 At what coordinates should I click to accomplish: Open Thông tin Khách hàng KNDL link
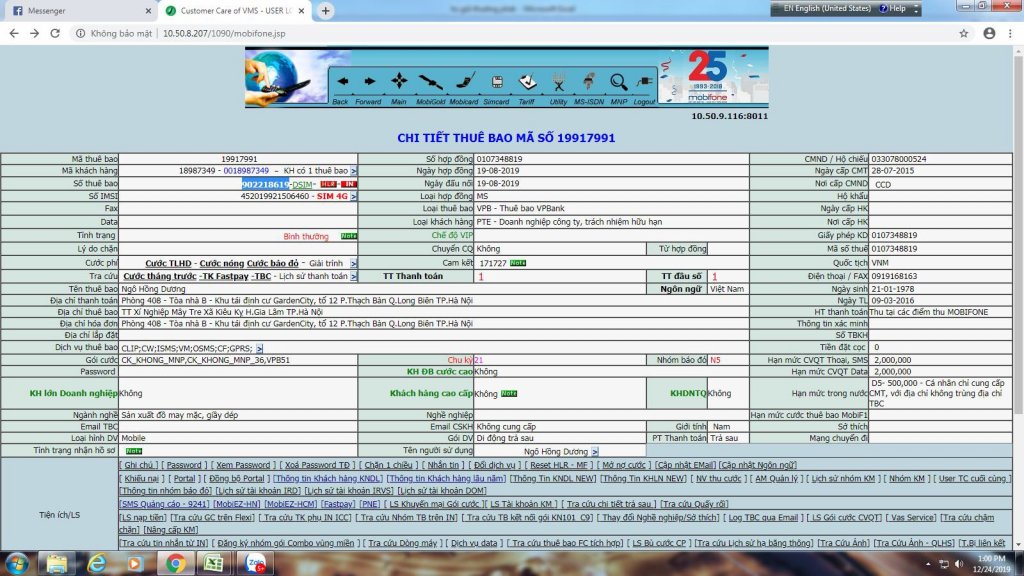click(327, 479)
